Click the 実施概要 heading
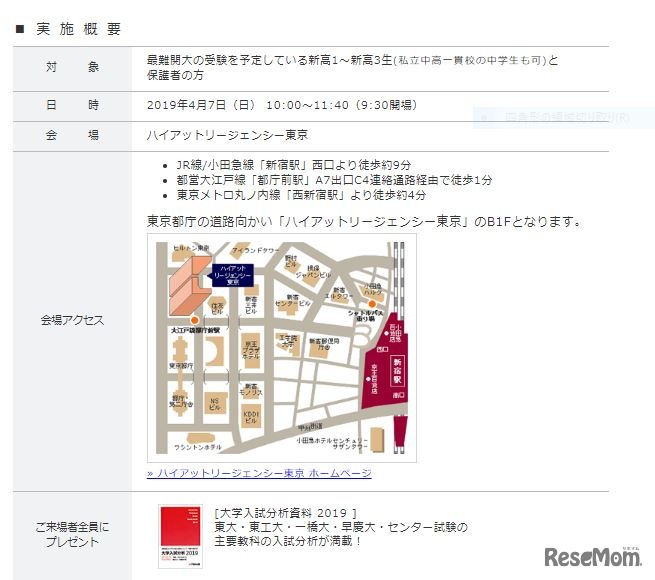 pyautogui.click(x=79, y=29)
